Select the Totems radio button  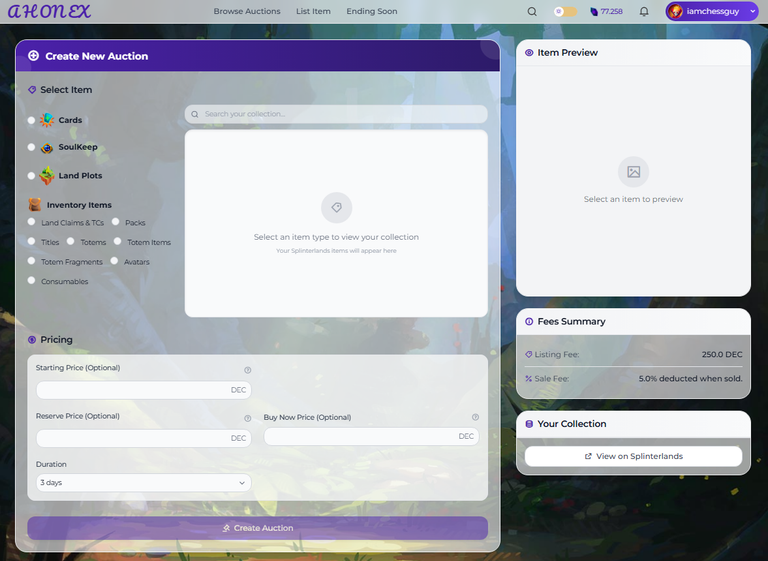point(71,241)
